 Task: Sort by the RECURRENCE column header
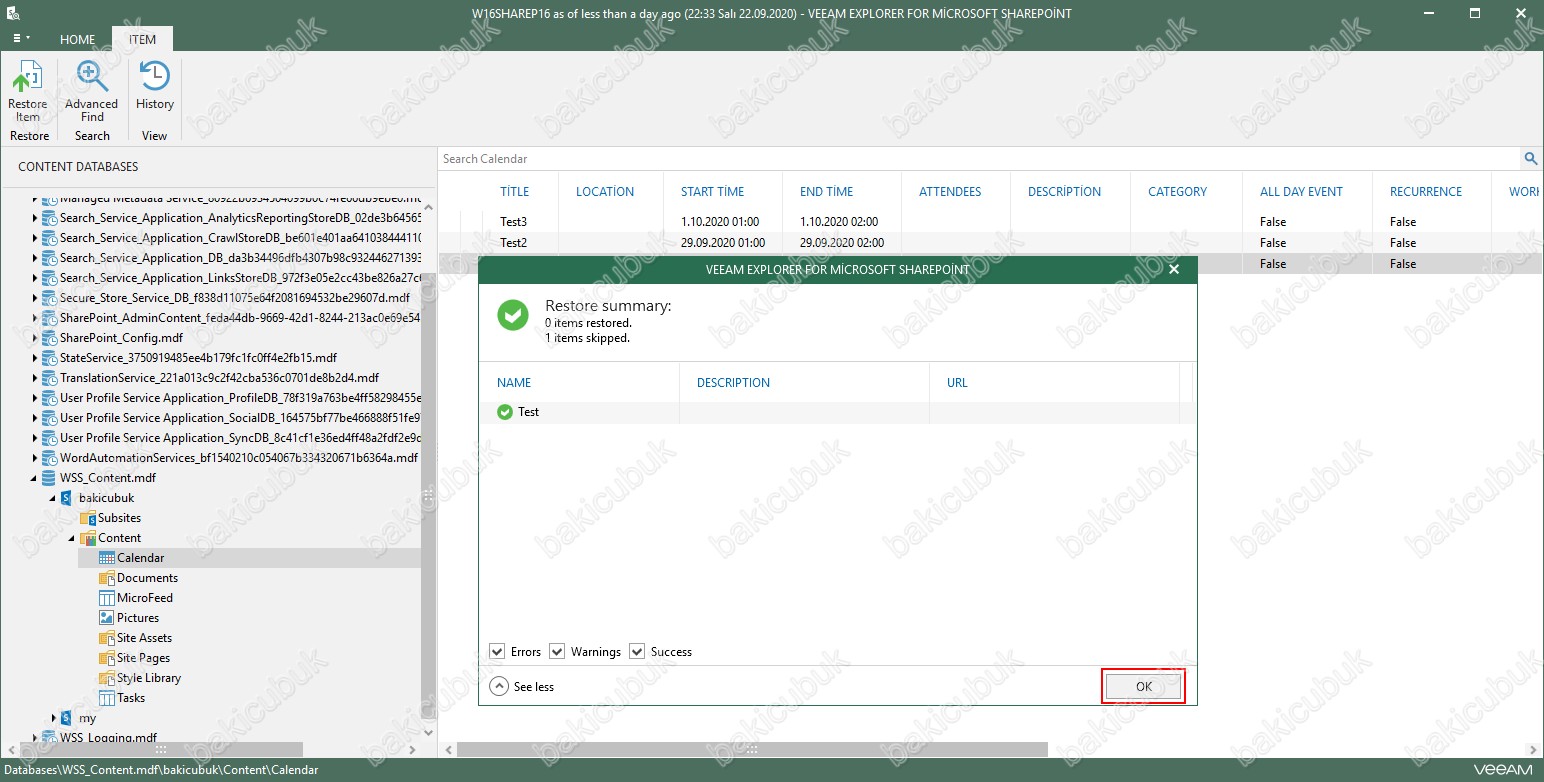click(x=1425, y=192)
